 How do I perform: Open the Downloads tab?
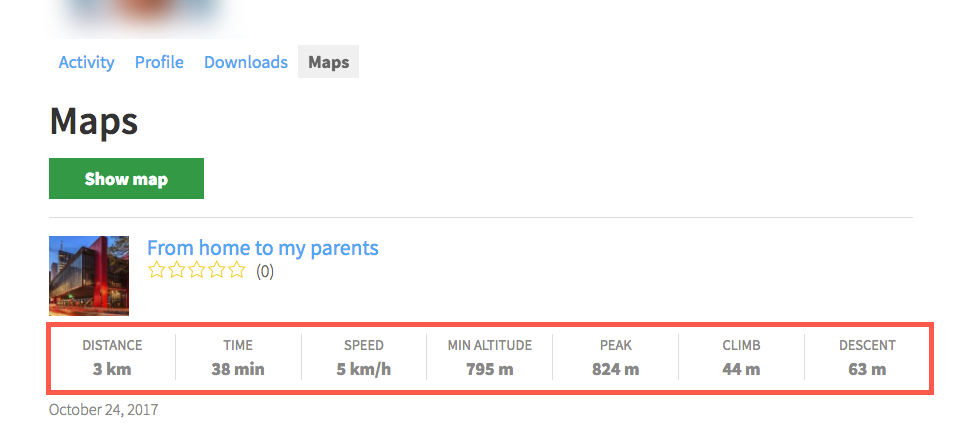pos(246,62)
